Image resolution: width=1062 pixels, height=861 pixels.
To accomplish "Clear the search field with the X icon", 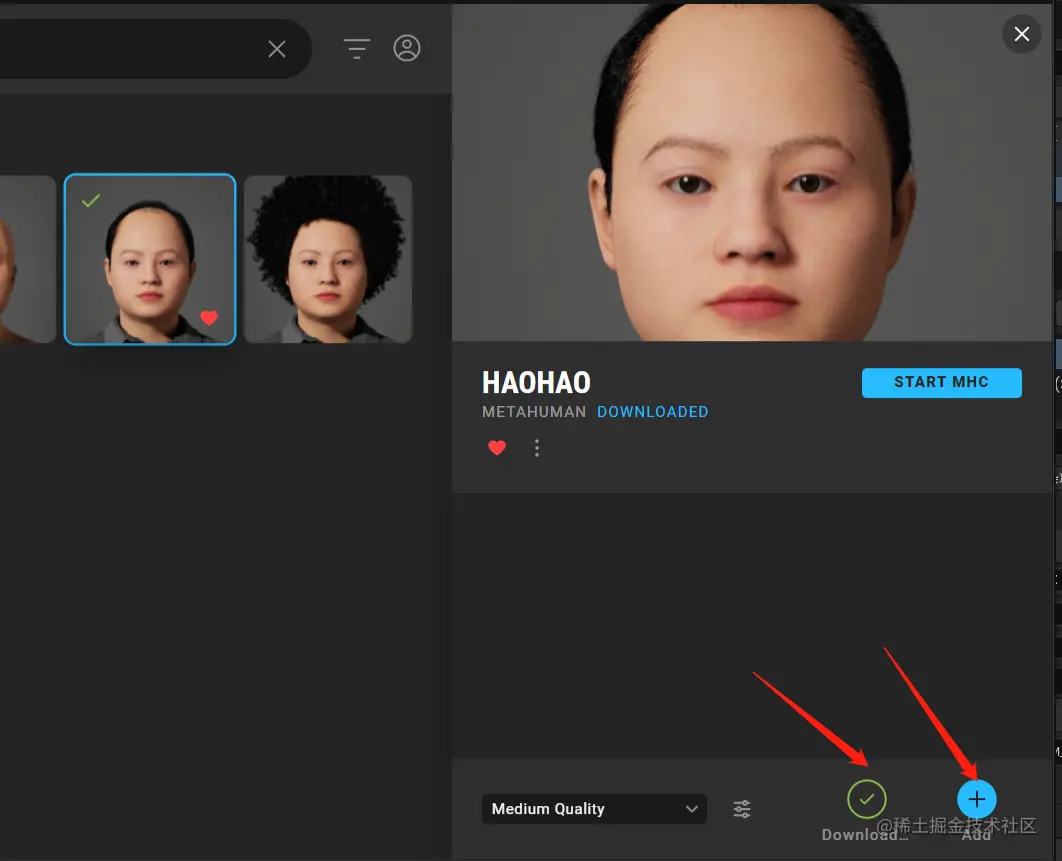I will pos(276,49).
